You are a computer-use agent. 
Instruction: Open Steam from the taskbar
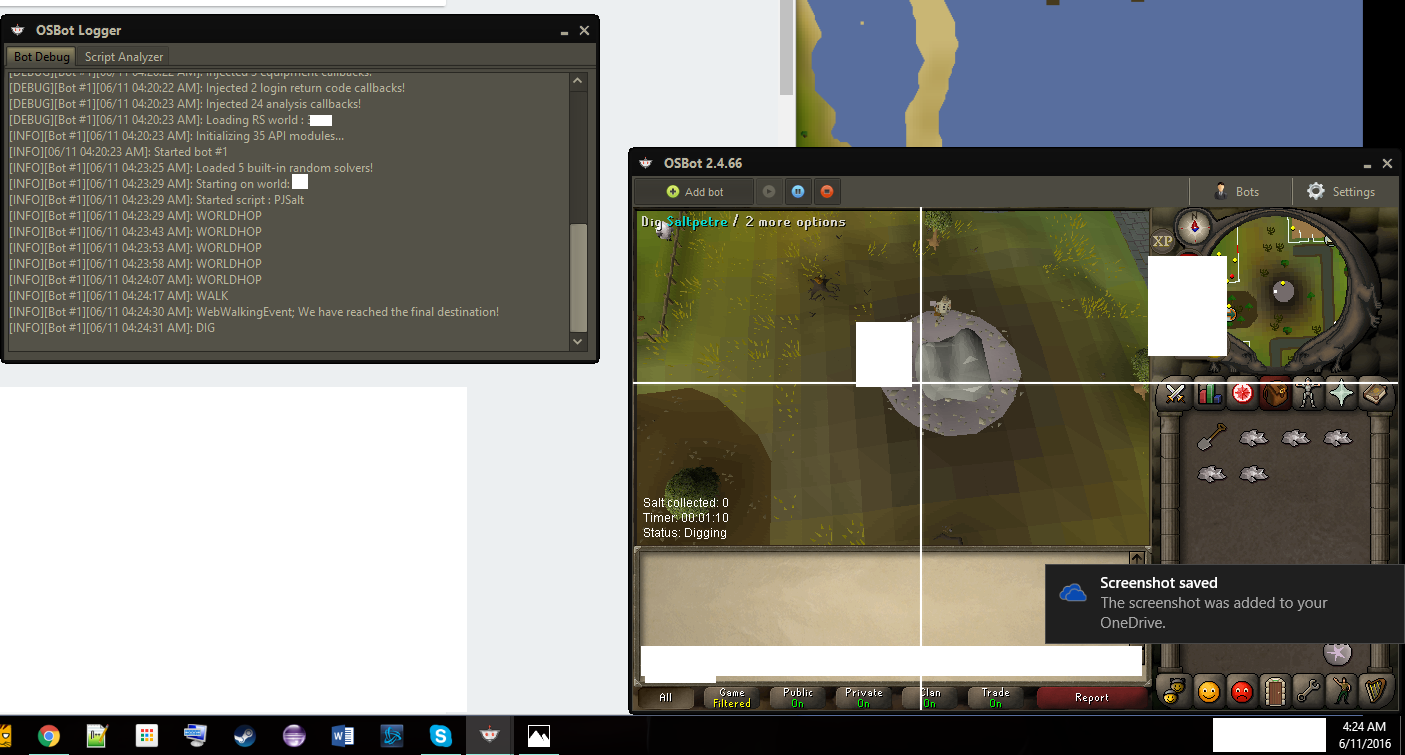point(244,736)
